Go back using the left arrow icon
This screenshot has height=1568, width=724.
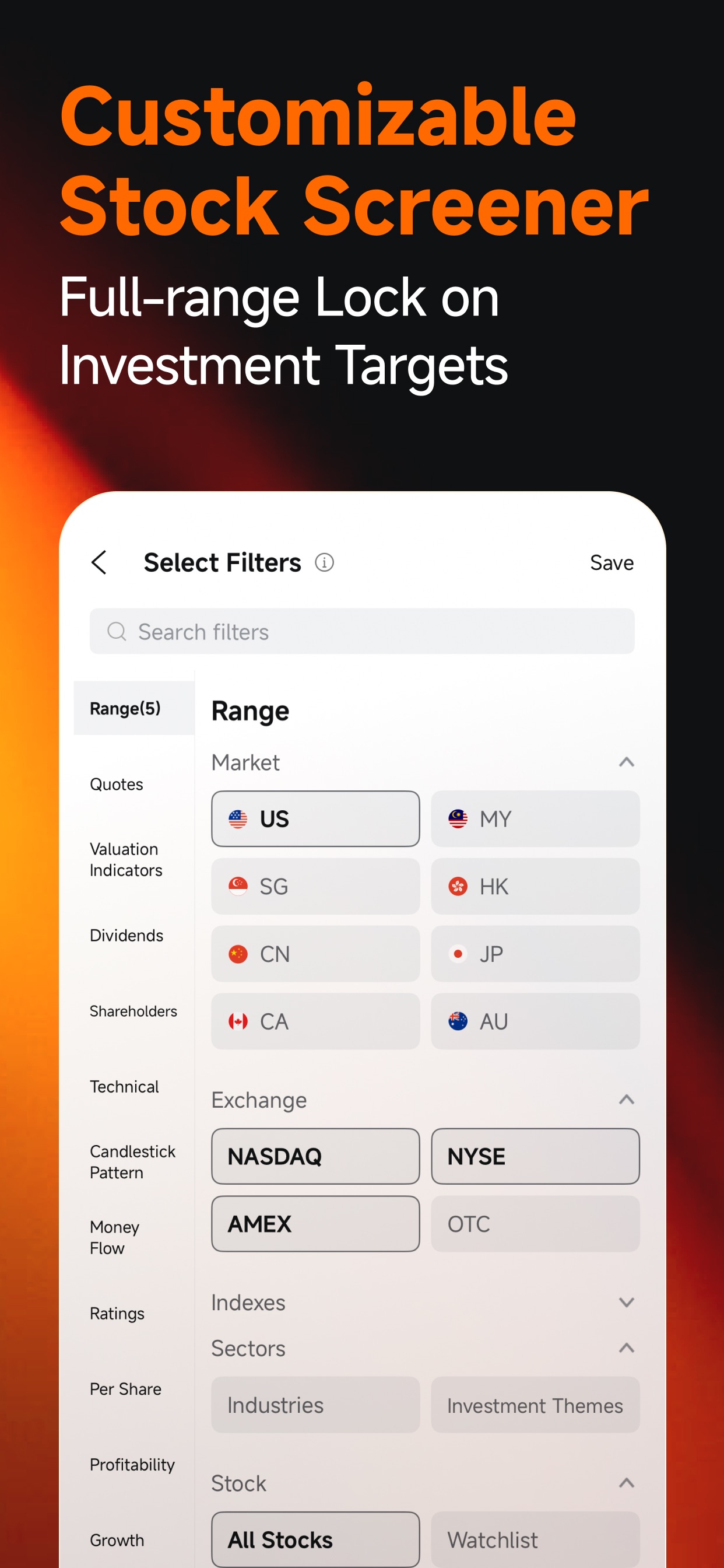(x=99, y=562)
